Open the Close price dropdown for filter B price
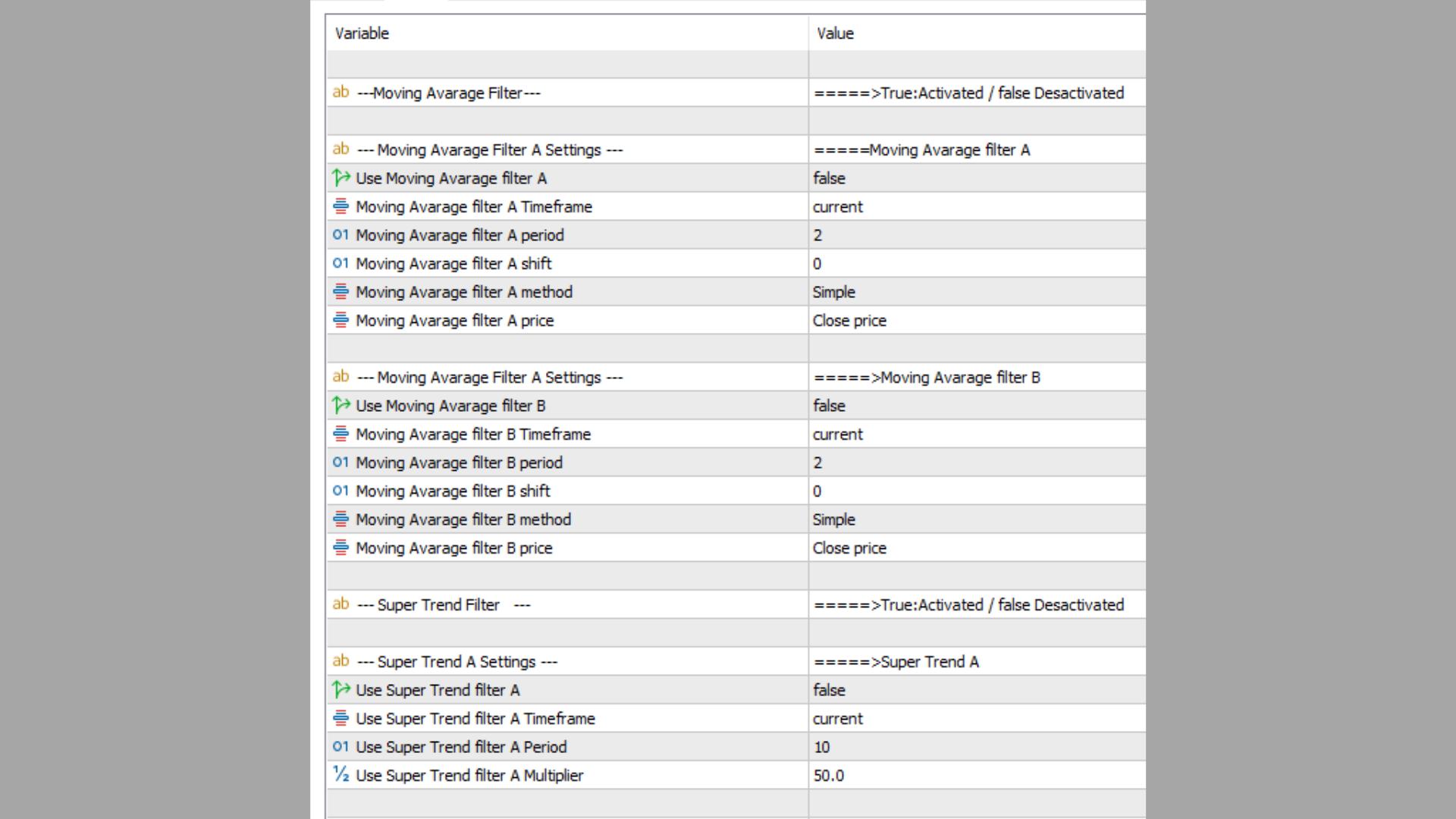 849,548
